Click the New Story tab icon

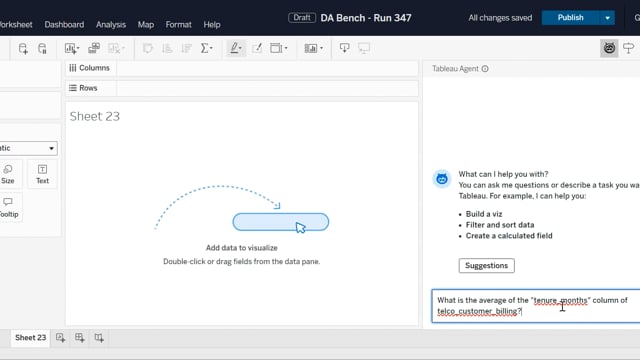(x=99, y=338)
